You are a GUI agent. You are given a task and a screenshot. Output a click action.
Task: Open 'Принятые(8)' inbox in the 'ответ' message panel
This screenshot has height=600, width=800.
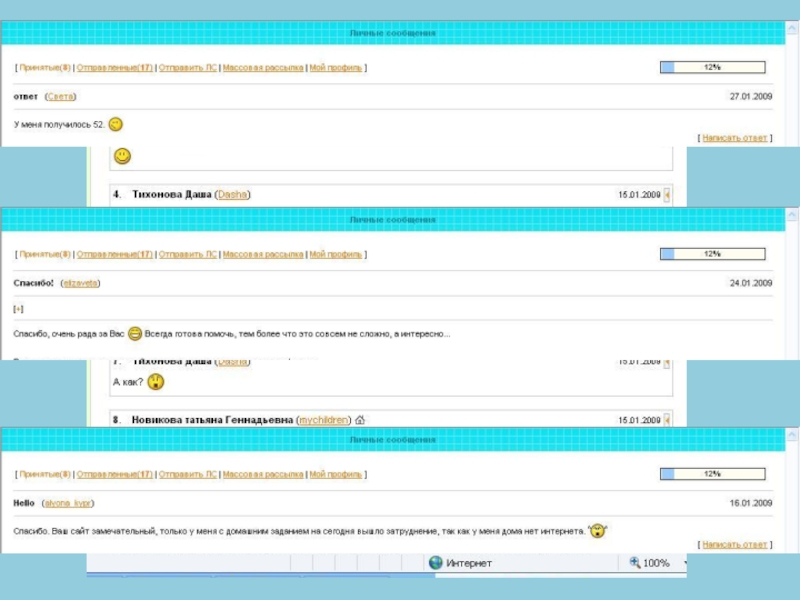(45, 68)
